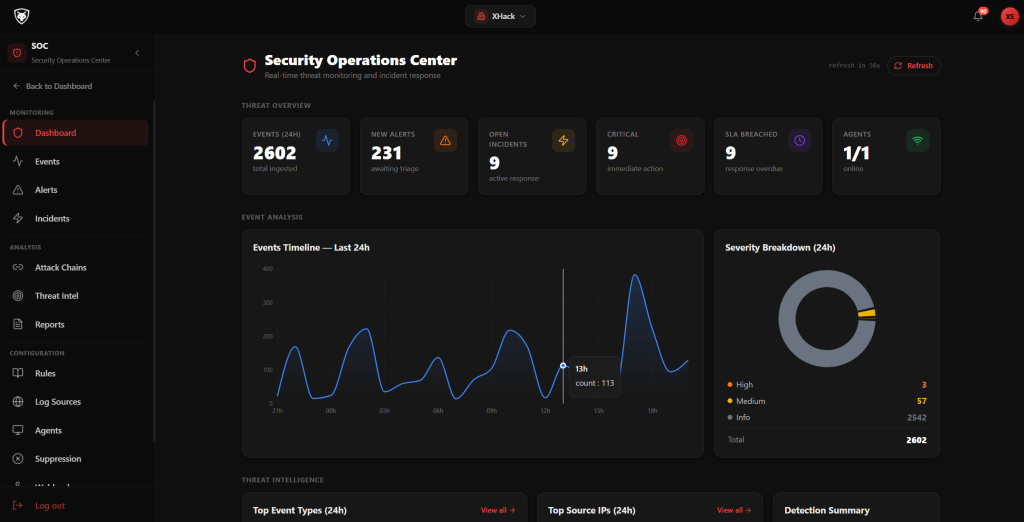Viewport: 1024px width, 522px height.
Task: Open Log Sources configuration
Action: tap(58, 402)
